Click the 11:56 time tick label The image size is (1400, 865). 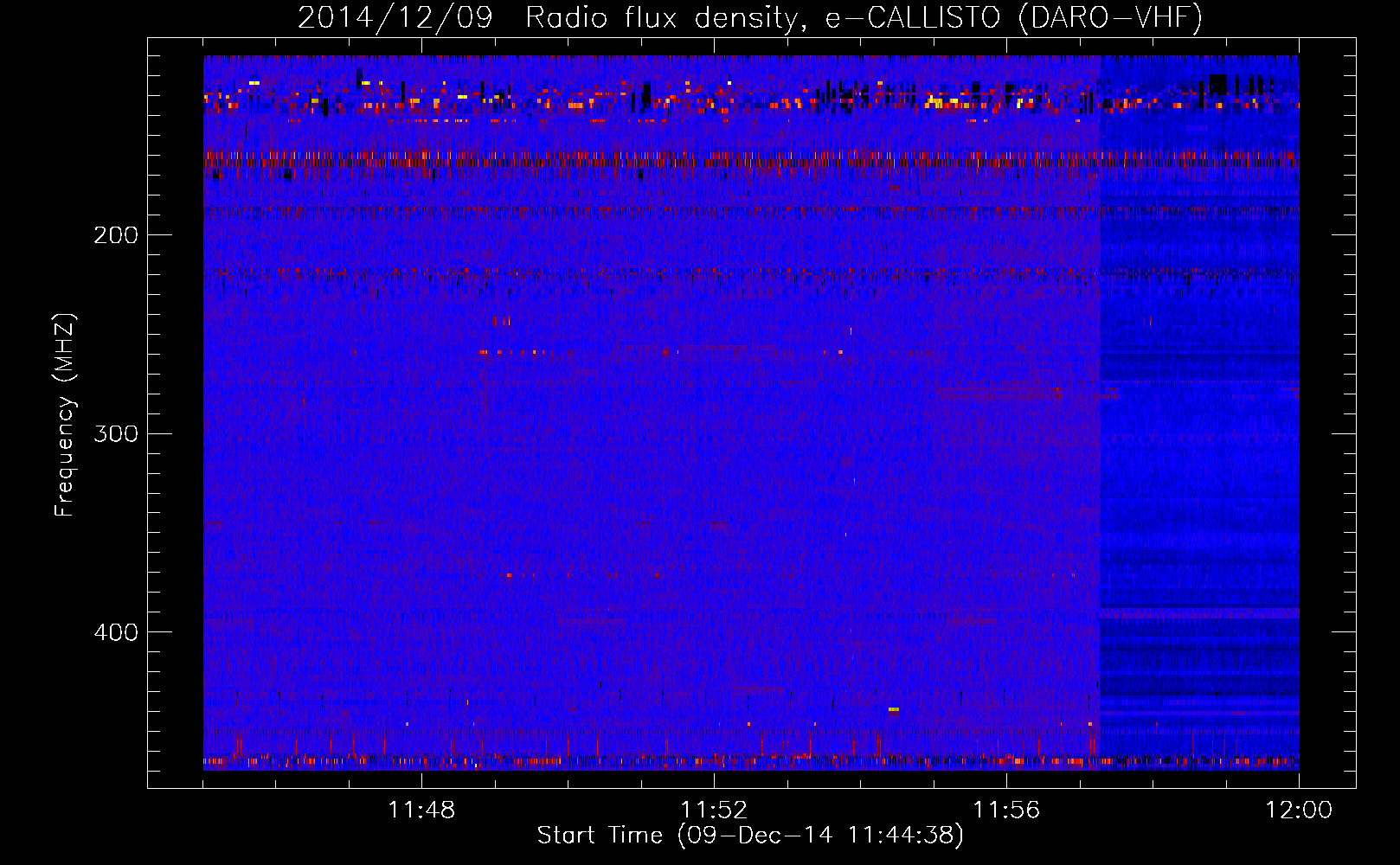pyautogui.click(x=1006, y=811)
